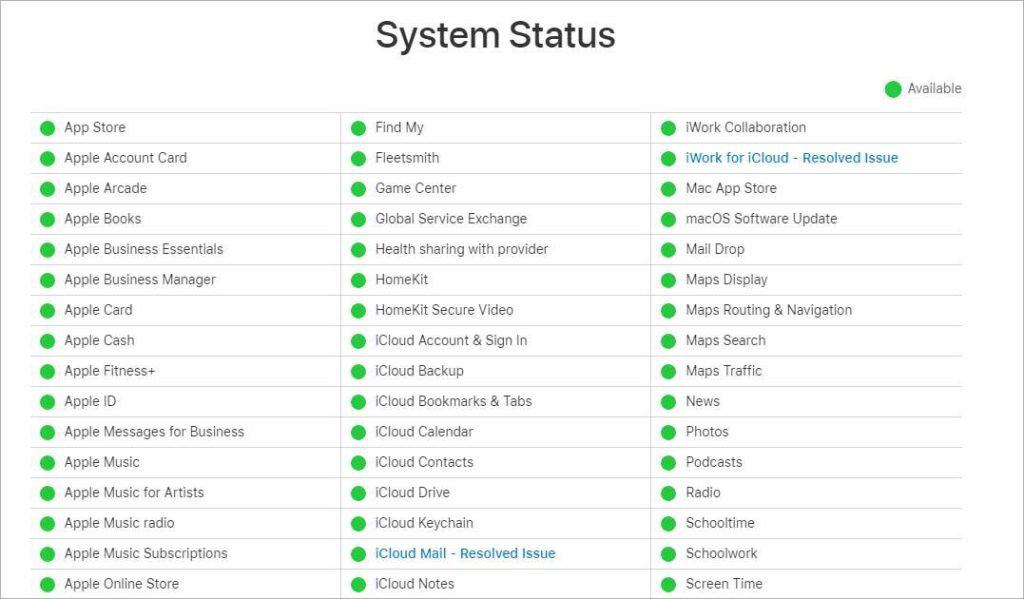Screen dimensions: 1024x599
Task: Select the Game Center status dot
Action: pos(357,188)
